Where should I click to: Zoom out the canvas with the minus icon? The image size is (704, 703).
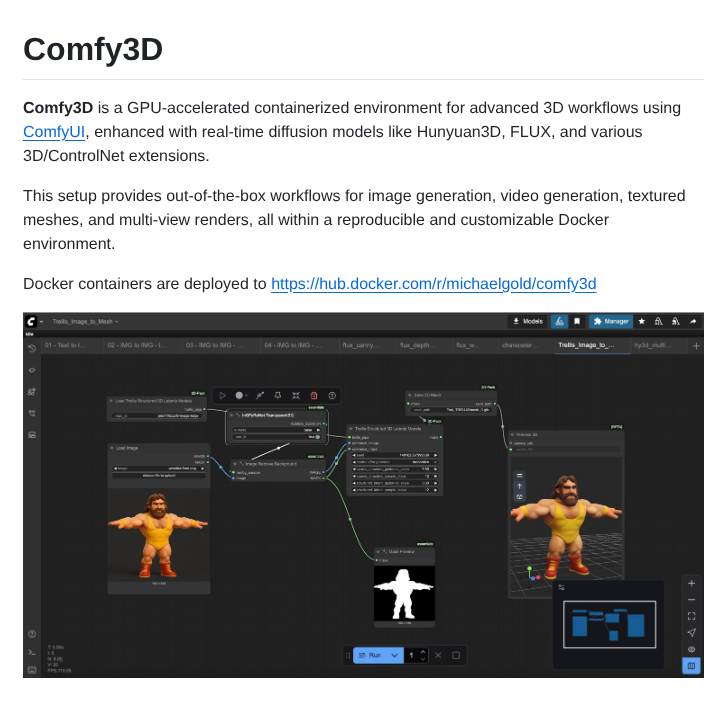[x=691, y=600]
